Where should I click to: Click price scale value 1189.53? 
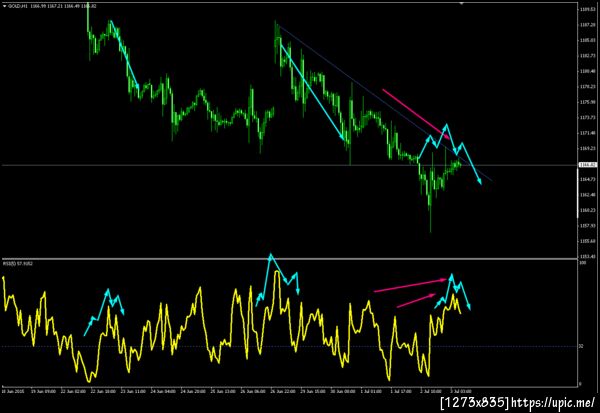[588, 9]
